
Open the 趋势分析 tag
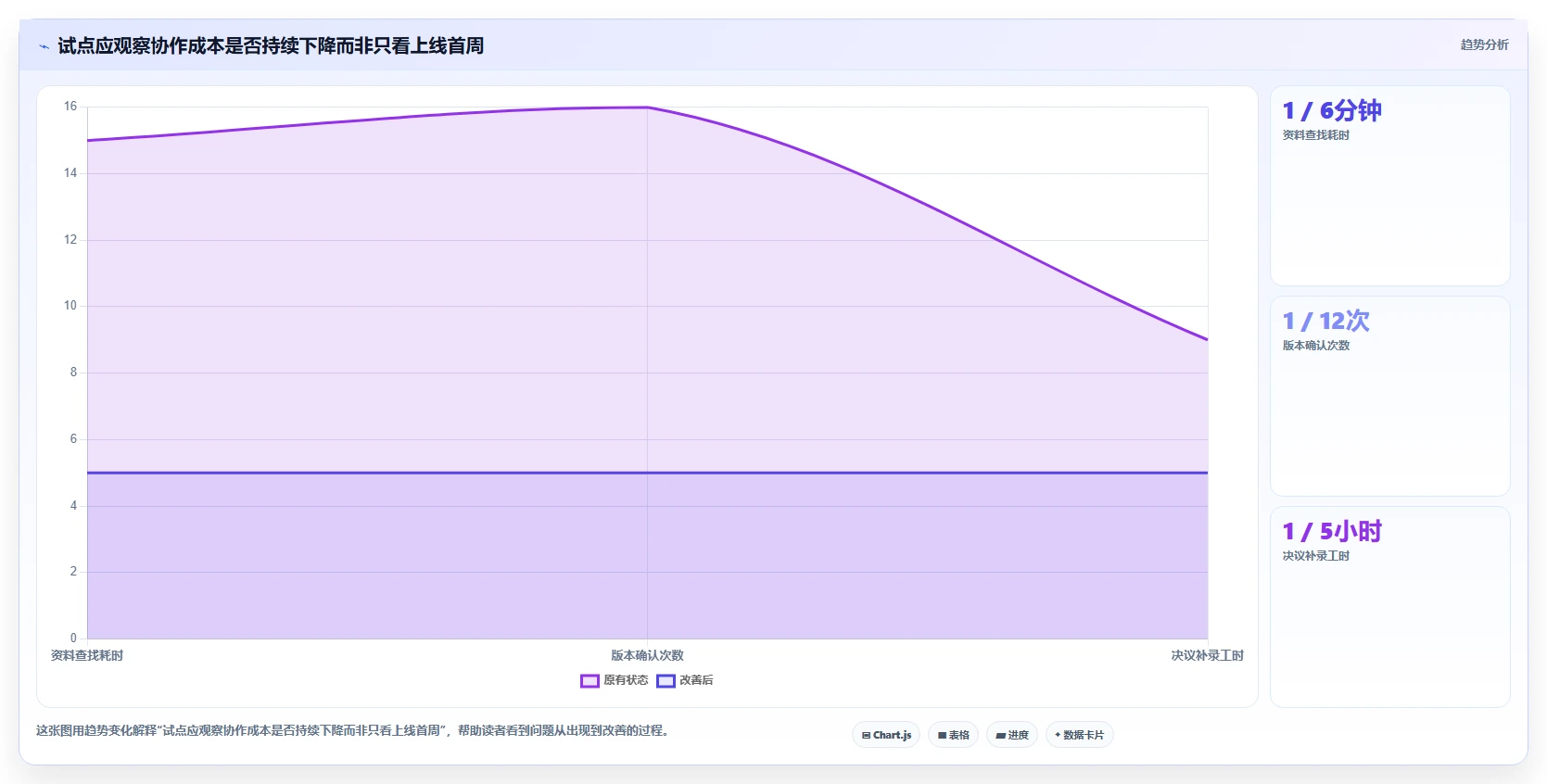pos(1484,44)
